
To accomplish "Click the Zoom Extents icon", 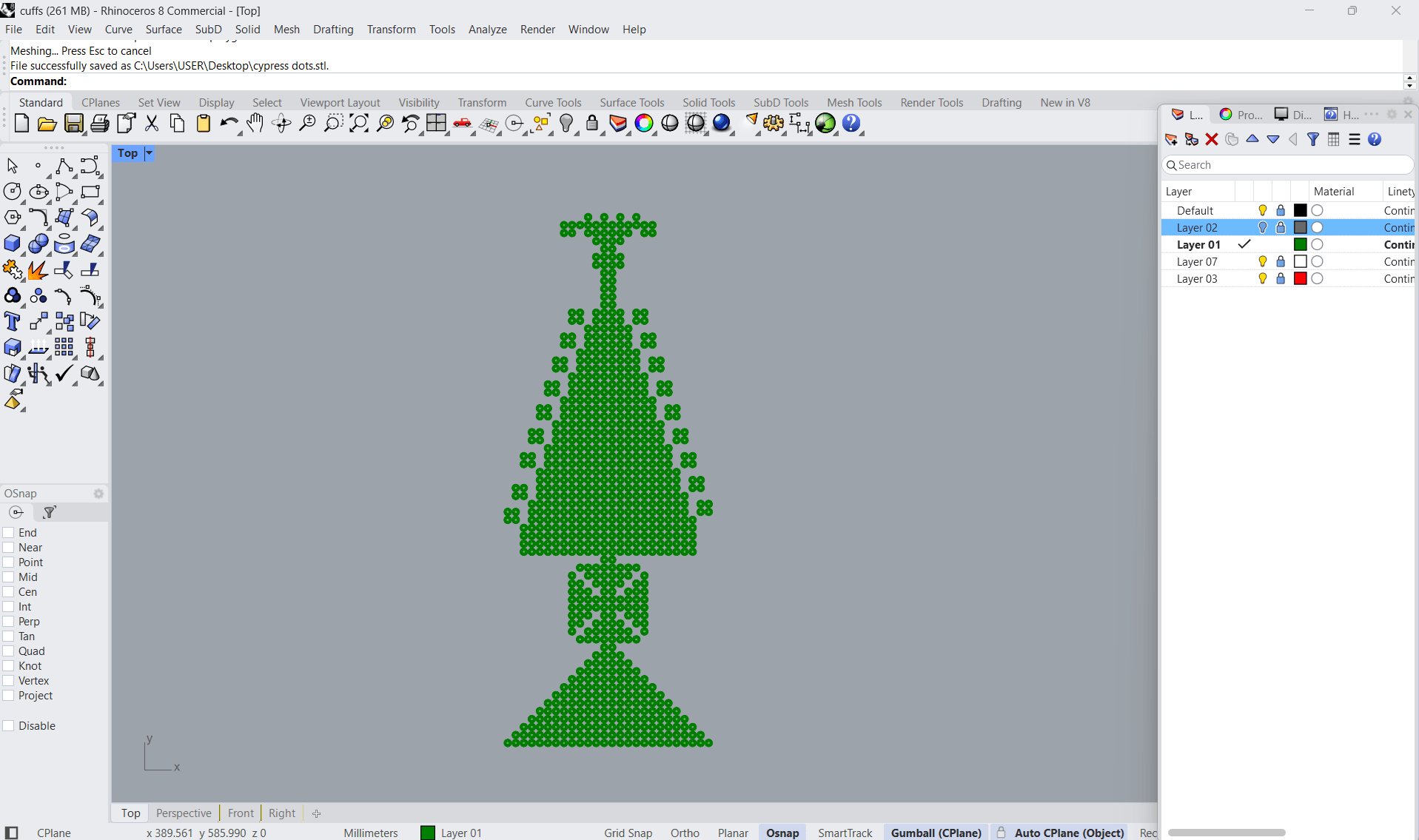I will pyautogui.click(x=359, y=124).
